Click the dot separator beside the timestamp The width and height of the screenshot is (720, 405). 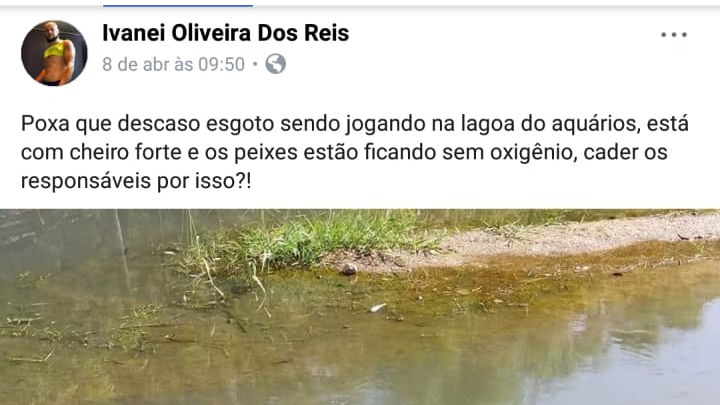pyautogui.click(x=255, y=64)
